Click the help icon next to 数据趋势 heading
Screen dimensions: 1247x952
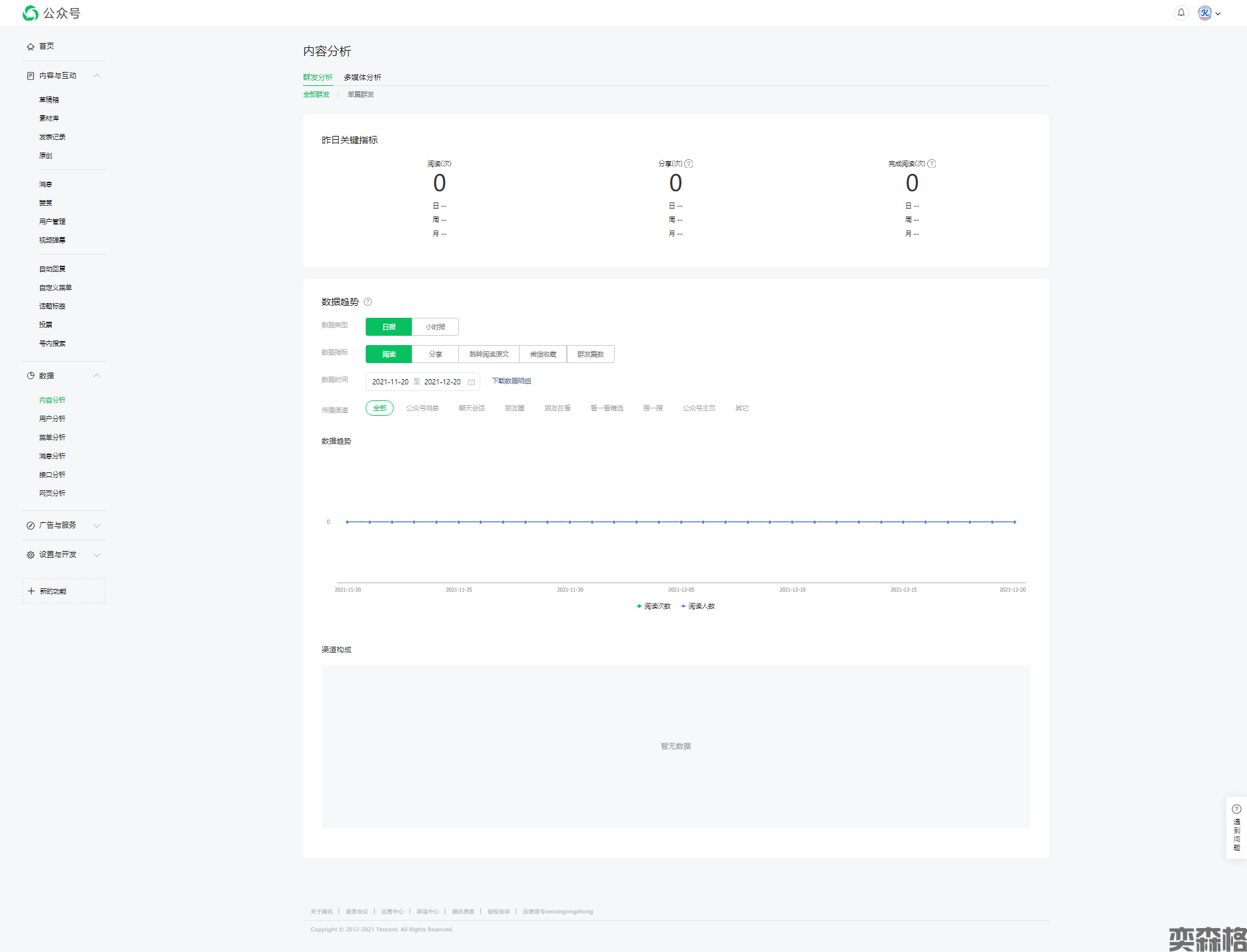click(x=368, y=302)
